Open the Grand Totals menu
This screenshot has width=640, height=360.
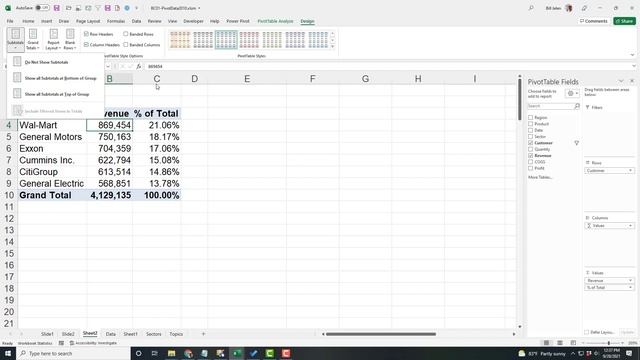33,40
